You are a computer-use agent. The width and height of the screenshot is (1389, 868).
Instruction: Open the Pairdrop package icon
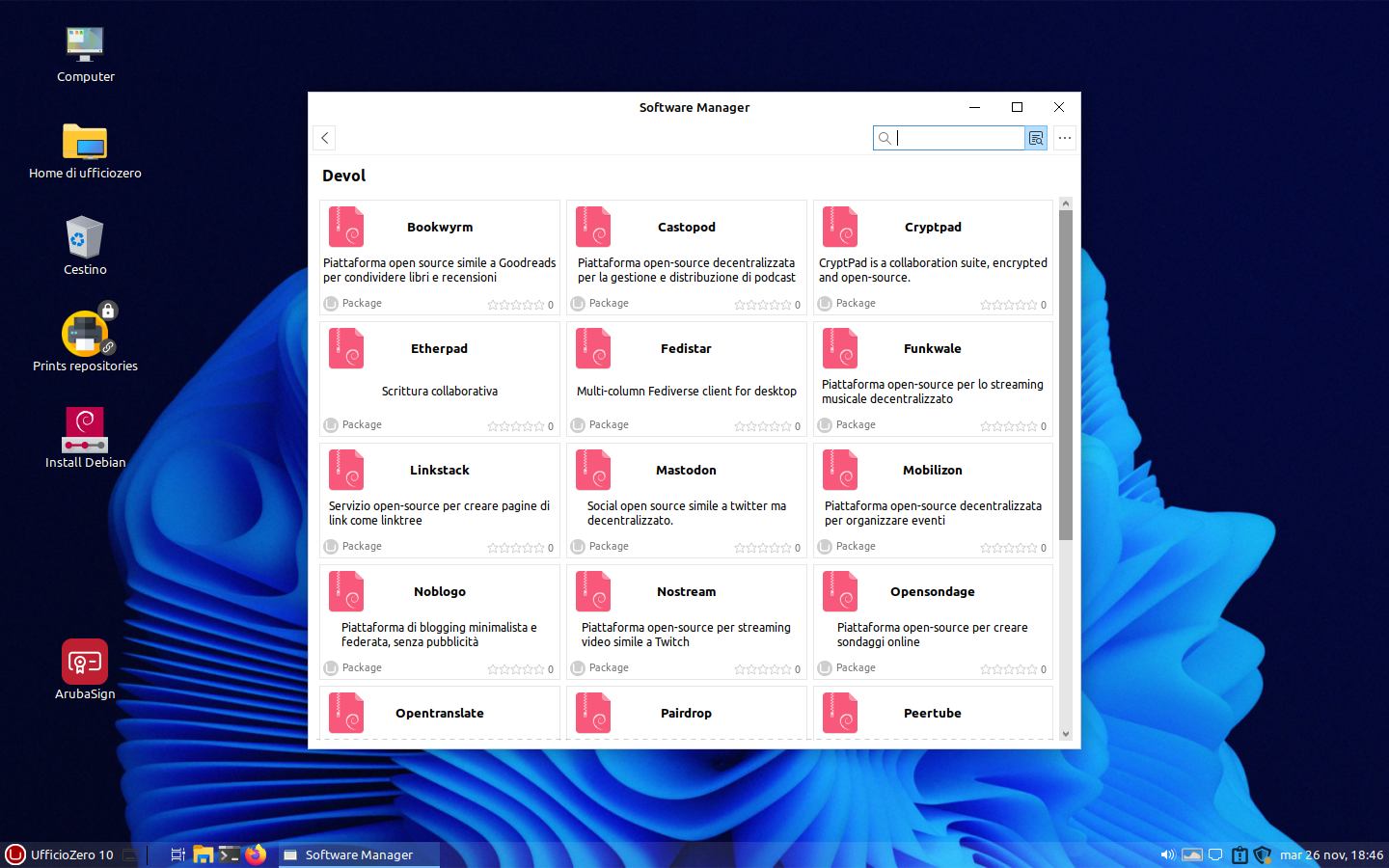[593, 713]
